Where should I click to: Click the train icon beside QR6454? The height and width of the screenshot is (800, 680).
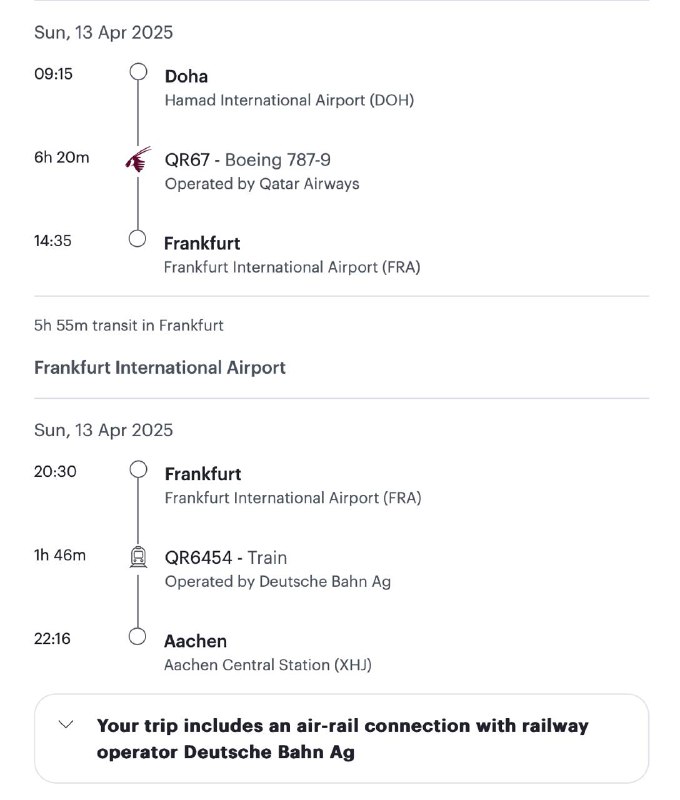138,557
